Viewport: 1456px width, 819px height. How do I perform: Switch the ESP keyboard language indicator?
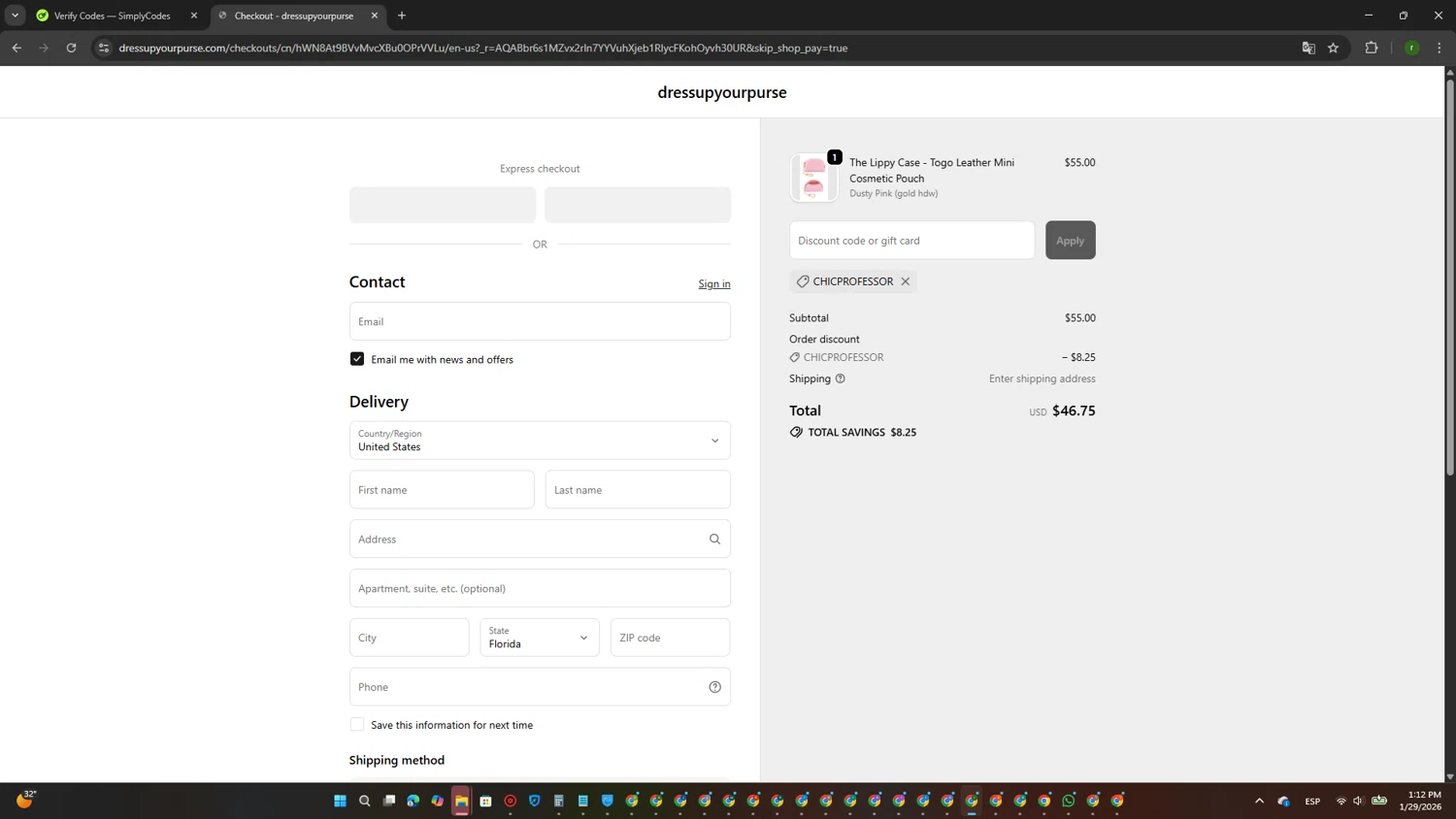tap(1312, 802)
